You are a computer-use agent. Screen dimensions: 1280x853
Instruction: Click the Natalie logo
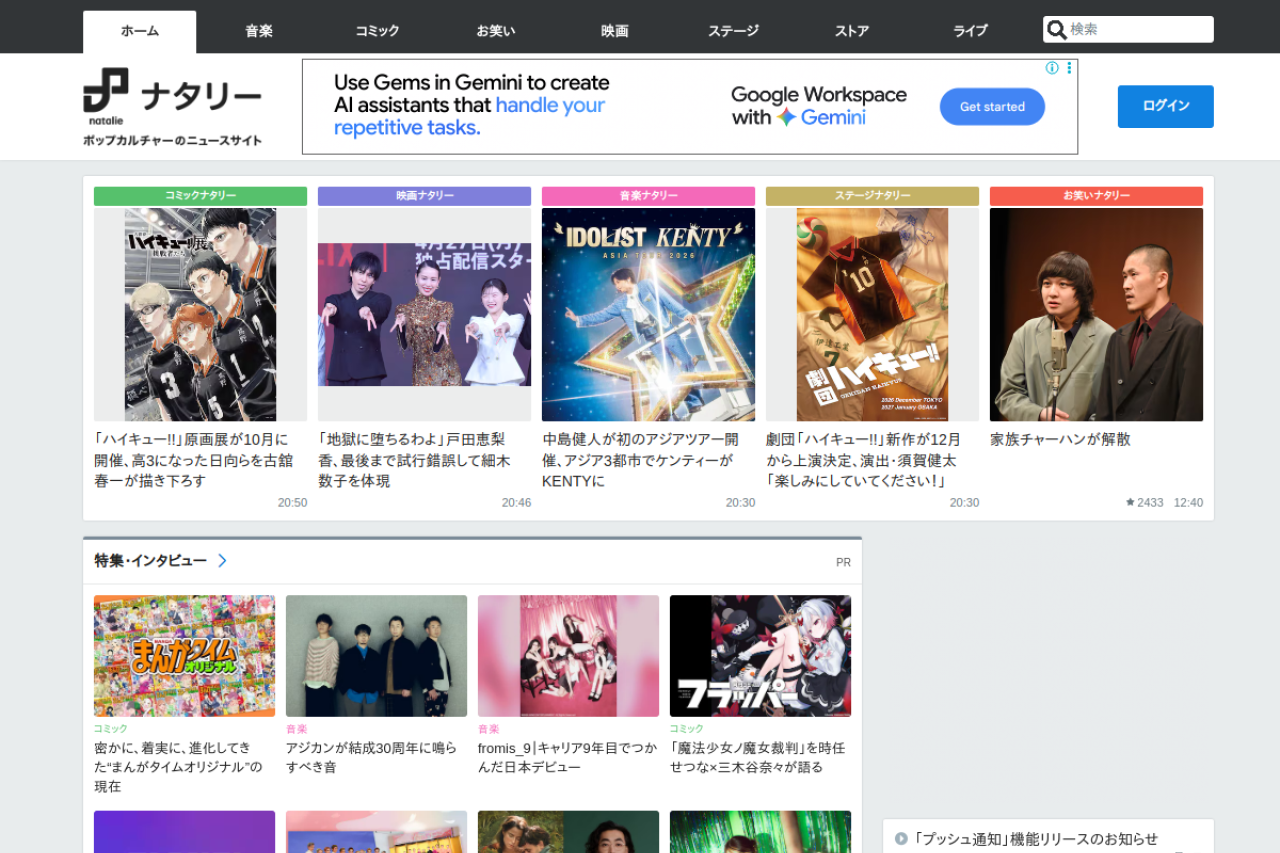(172, 96)
